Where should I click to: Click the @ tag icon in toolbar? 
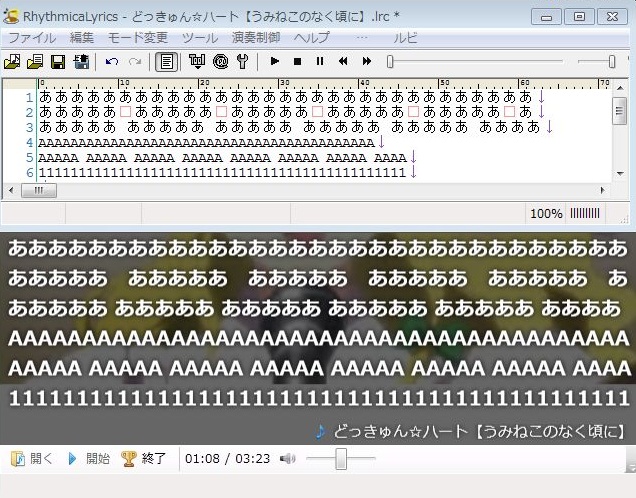tap(220, 62)
